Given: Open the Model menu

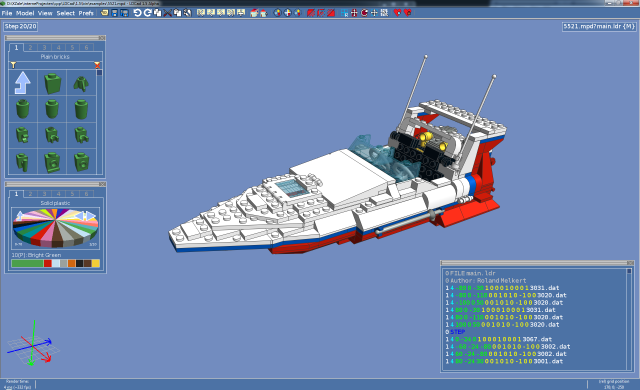Looking at the screenshot, I should pos(25,13).
